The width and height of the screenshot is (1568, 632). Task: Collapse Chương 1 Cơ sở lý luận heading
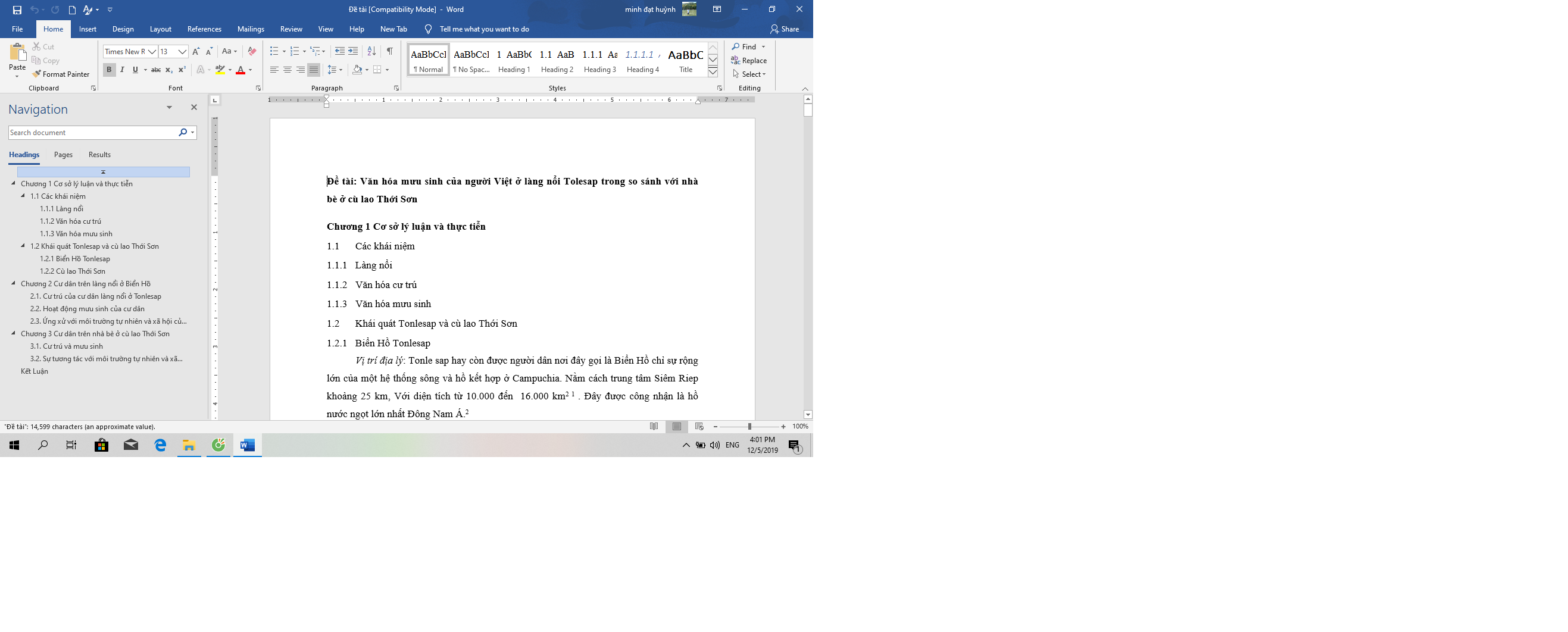click(x=13, y=183)
